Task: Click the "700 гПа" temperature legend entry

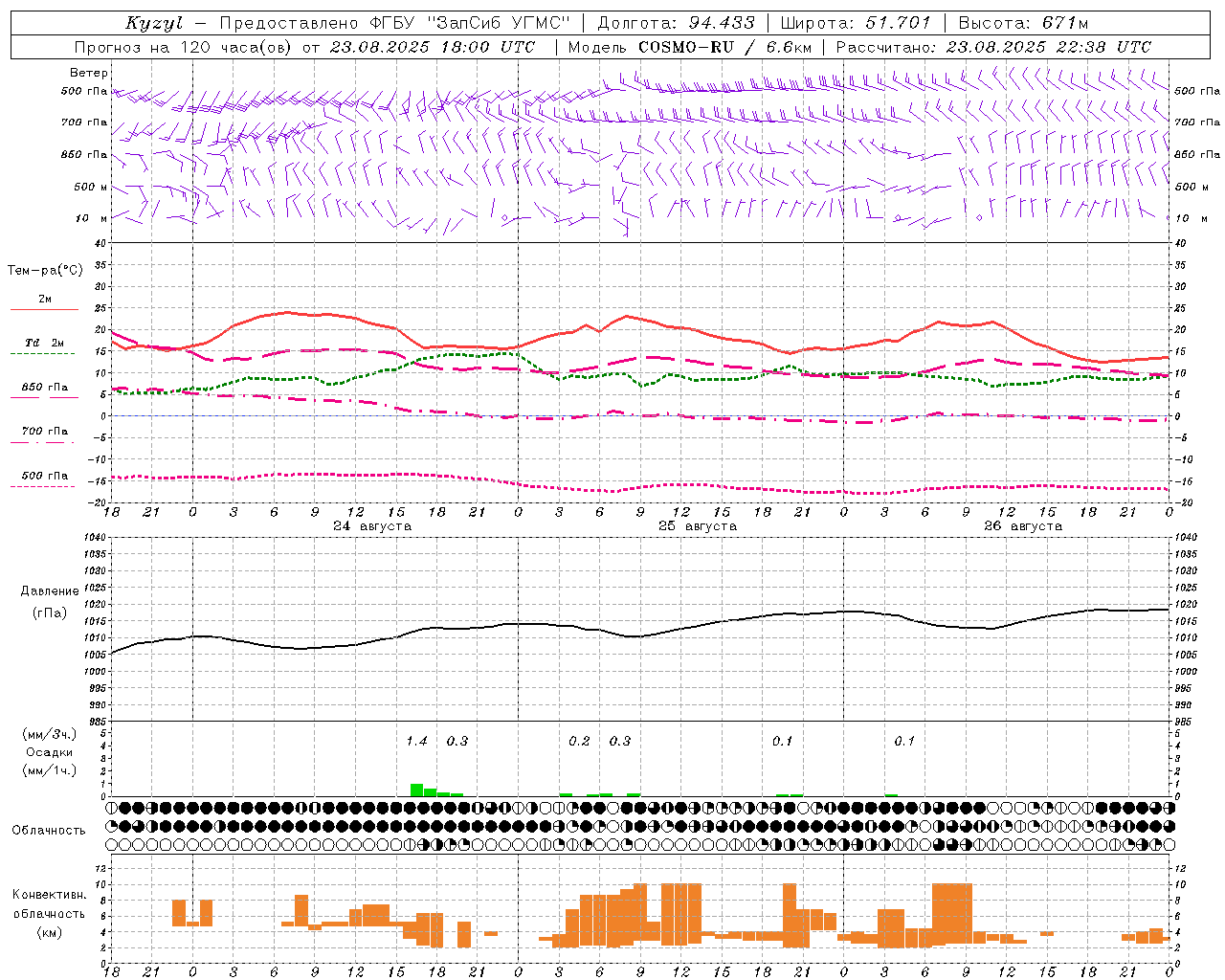Action: tap(45, 431)
